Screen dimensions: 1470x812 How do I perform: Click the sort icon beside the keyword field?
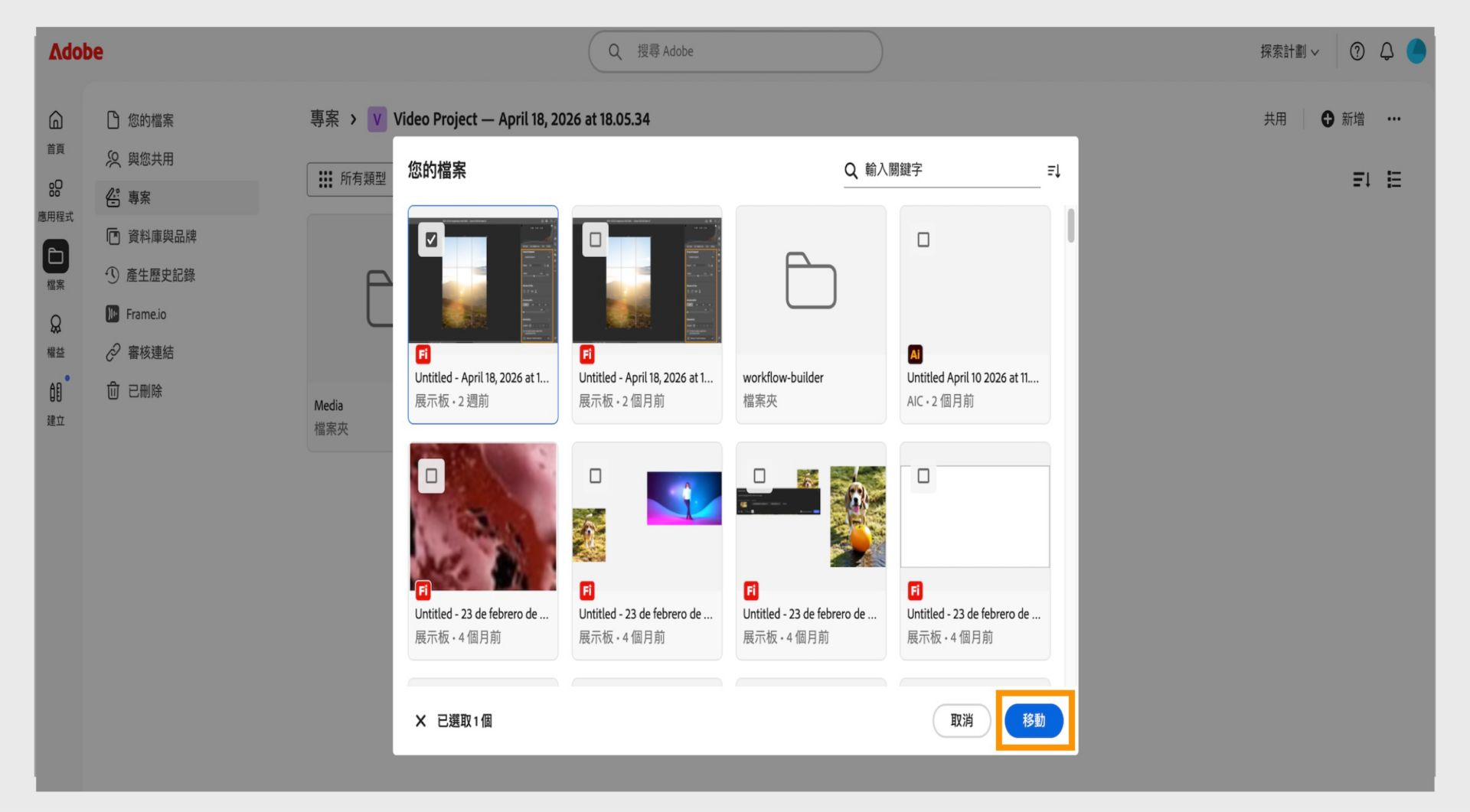click(x=1053, y=171)
